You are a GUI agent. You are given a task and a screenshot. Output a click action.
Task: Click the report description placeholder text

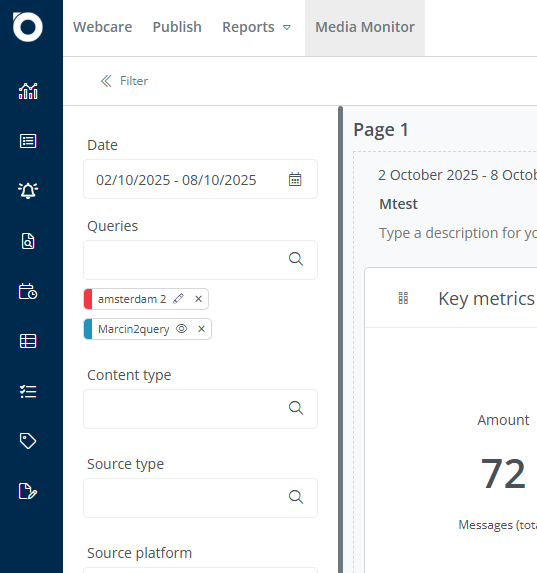point(458,233)
